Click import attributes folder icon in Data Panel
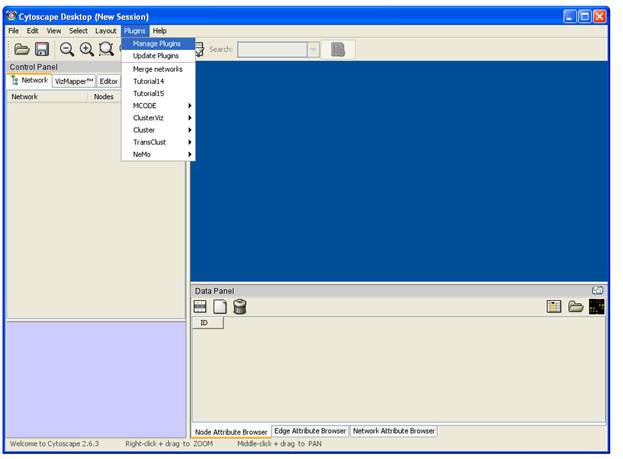Image resolution: width=623 pixels, height=459 pixels. coord(575,306)
